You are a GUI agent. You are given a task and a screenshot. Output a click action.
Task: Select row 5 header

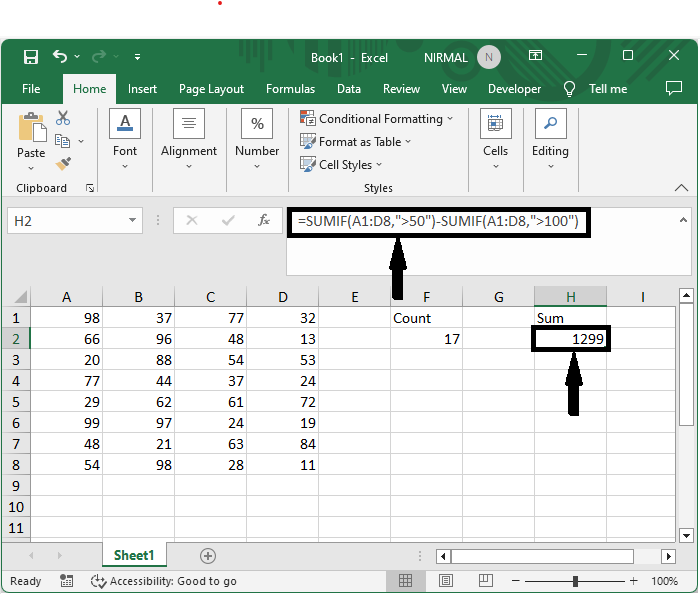(x=16, y=402)
